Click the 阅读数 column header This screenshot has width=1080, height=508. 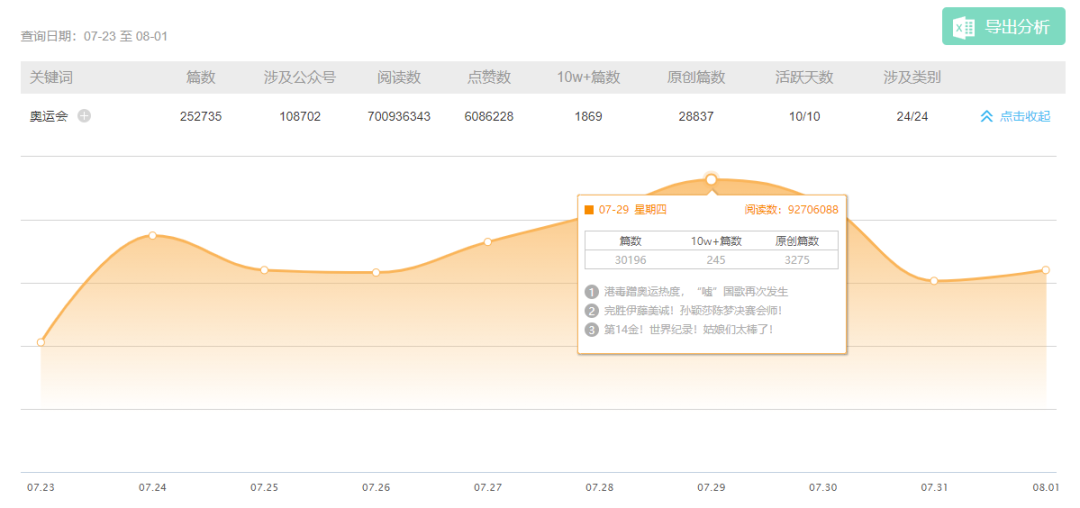tap(399, 78)
